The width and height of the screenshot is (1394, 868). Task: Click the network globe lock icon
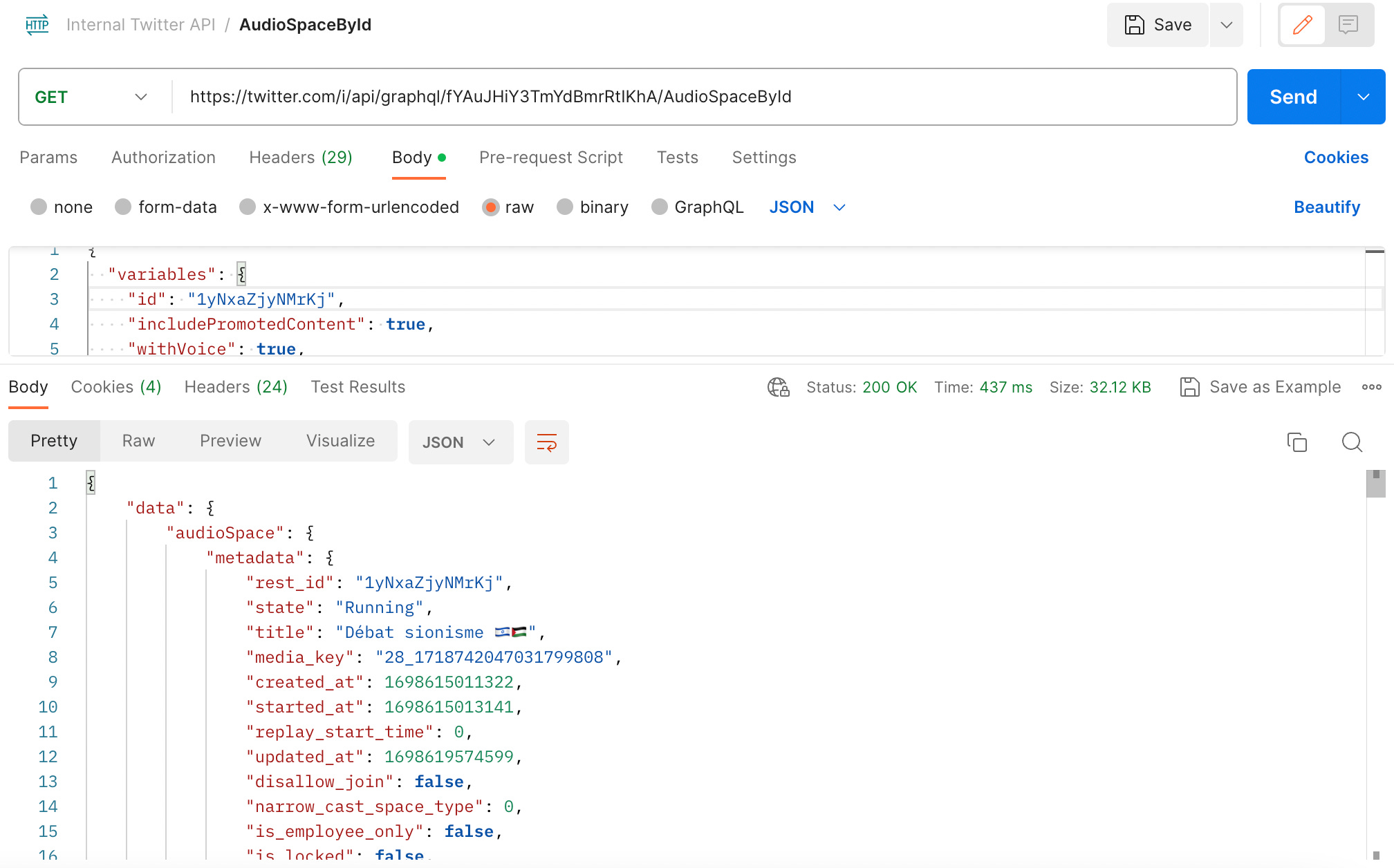pos(778,387)
